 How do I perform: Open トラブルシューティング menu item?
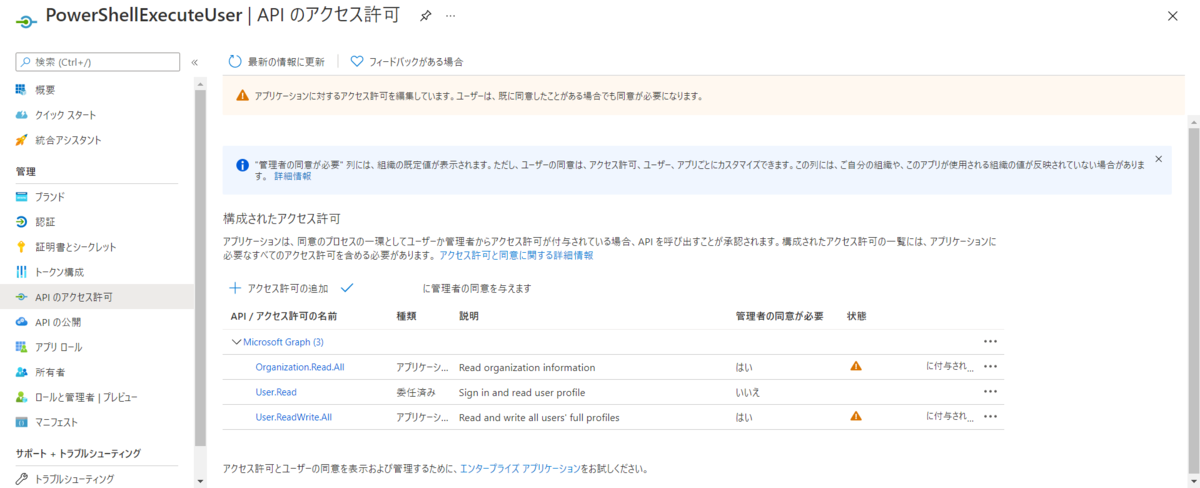click(x=75, y=479)
